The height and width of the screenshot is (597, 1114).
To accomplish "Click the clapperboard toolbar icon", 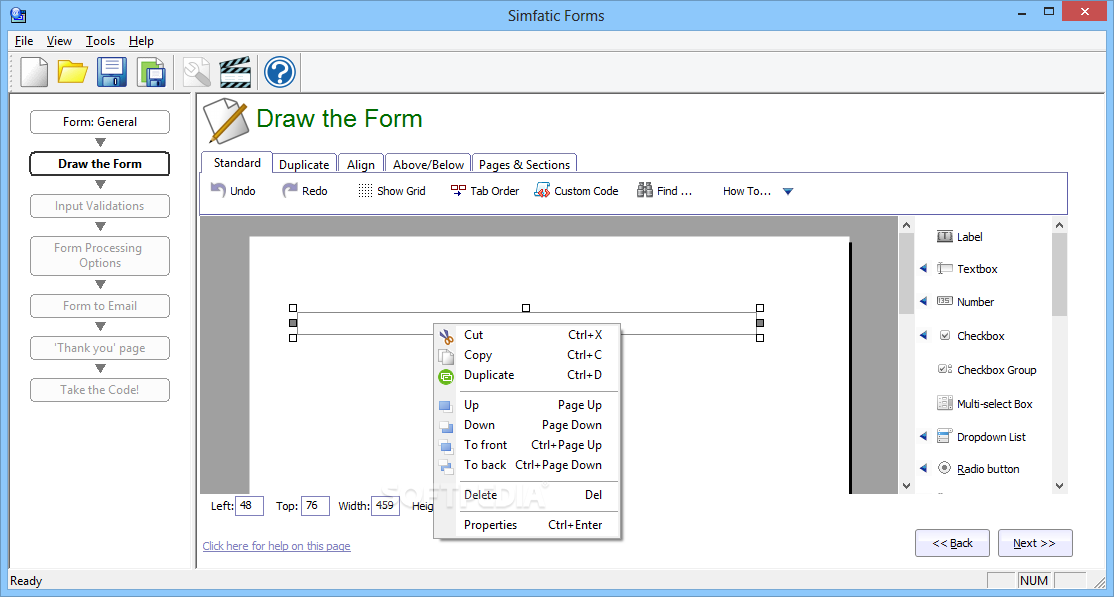I will 235,72.
